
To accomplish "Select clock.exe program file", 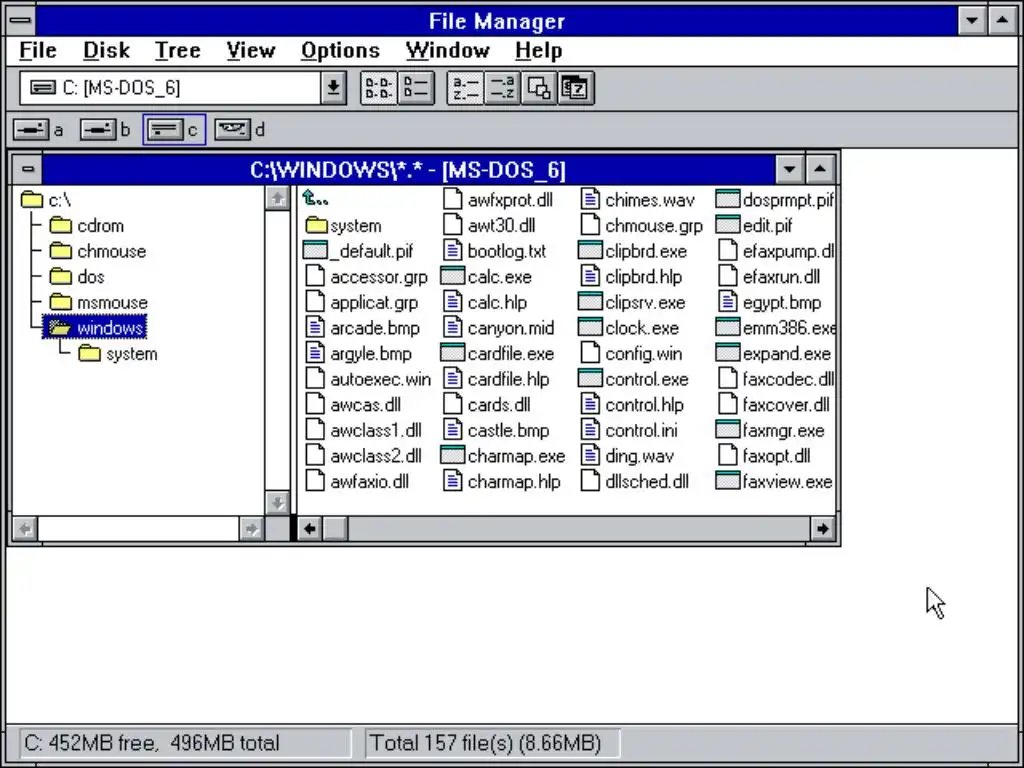I will (x=629, y=328).
